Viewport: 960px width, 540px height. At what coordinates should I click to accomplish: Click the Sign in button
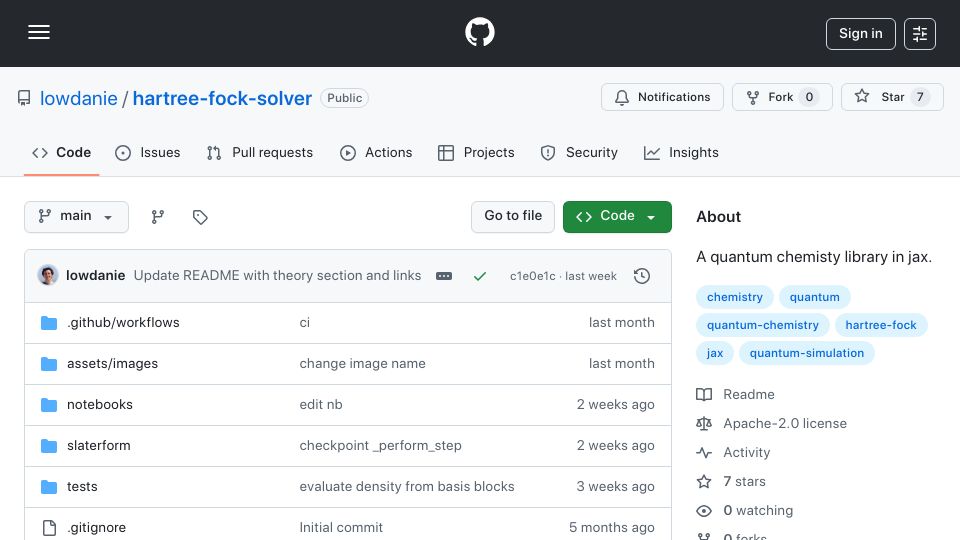860,34
